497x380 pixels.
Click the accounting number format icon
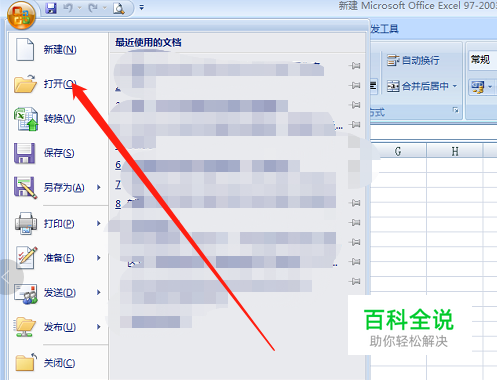click(x=477, y=87)
